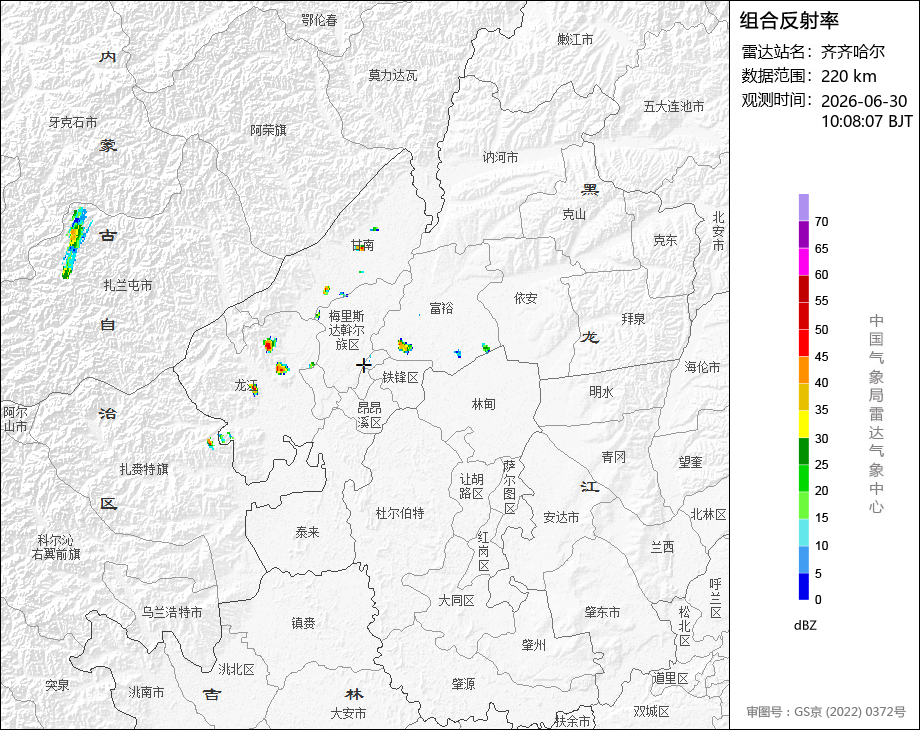Click the 龙江 map label
Screen dimensions: 920x730
[x=245, y=386]
